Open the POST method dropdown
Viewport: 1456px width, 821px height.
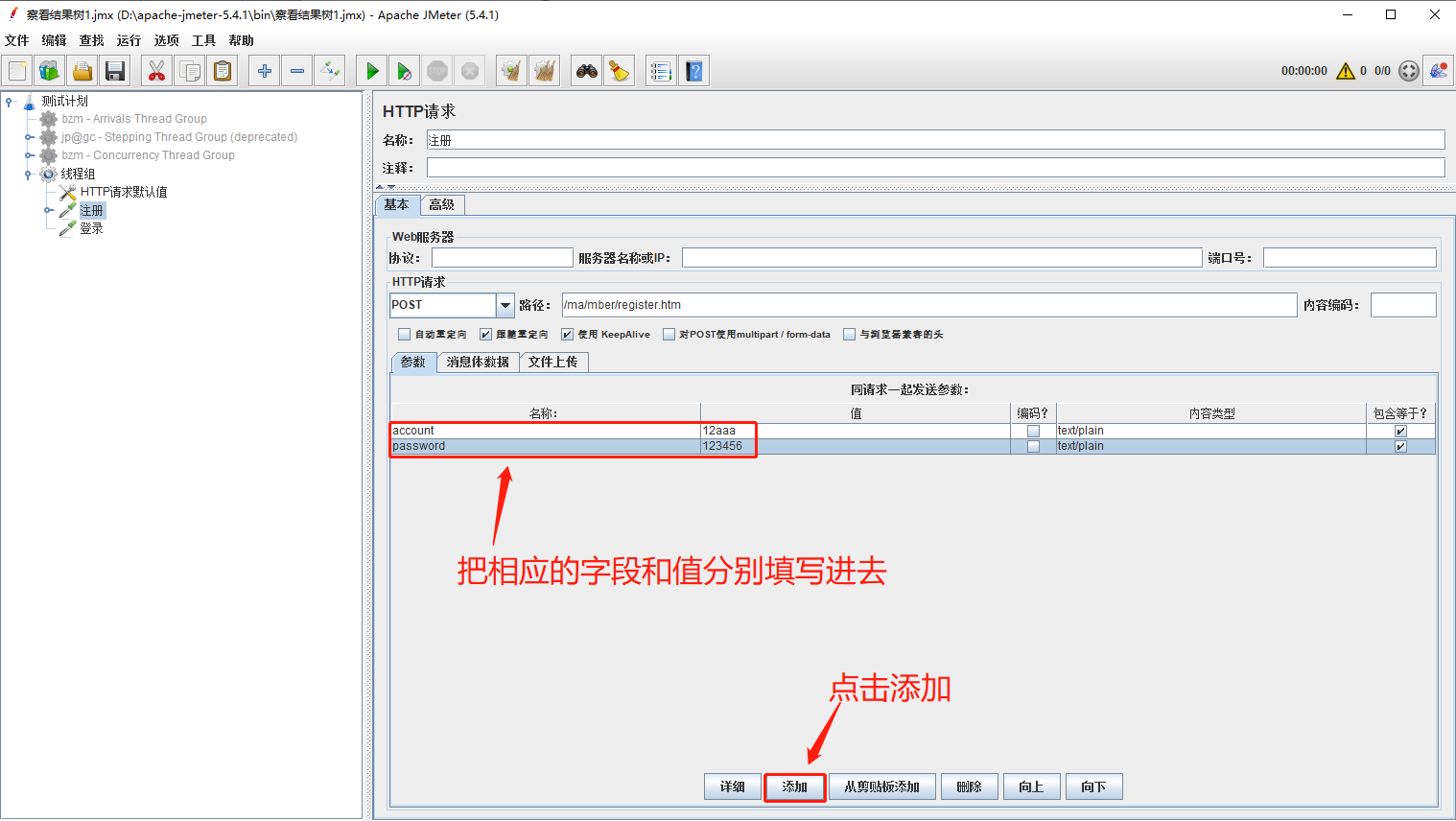505,305
